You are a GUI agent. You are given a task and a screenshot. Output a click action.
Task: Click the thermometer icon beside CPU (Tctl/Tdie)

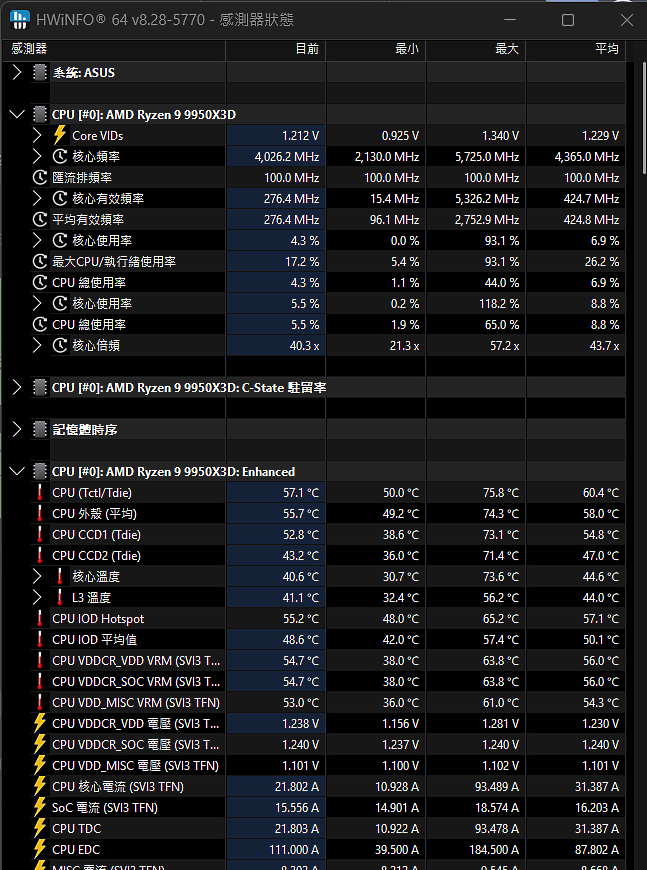tap(39, 493)
